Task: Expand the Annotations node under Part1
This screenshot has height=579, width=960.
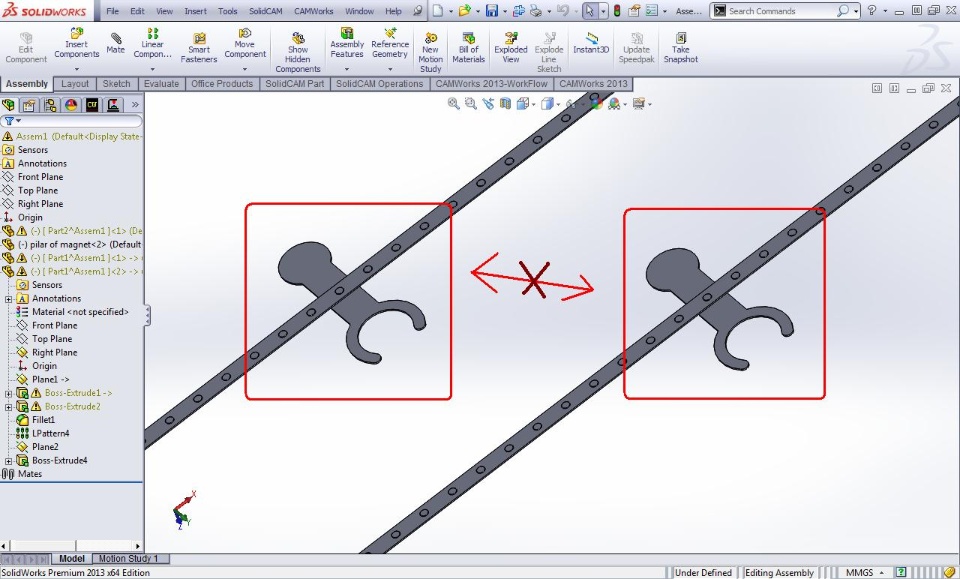Action: pyautogui.click(x=9, y=299)
